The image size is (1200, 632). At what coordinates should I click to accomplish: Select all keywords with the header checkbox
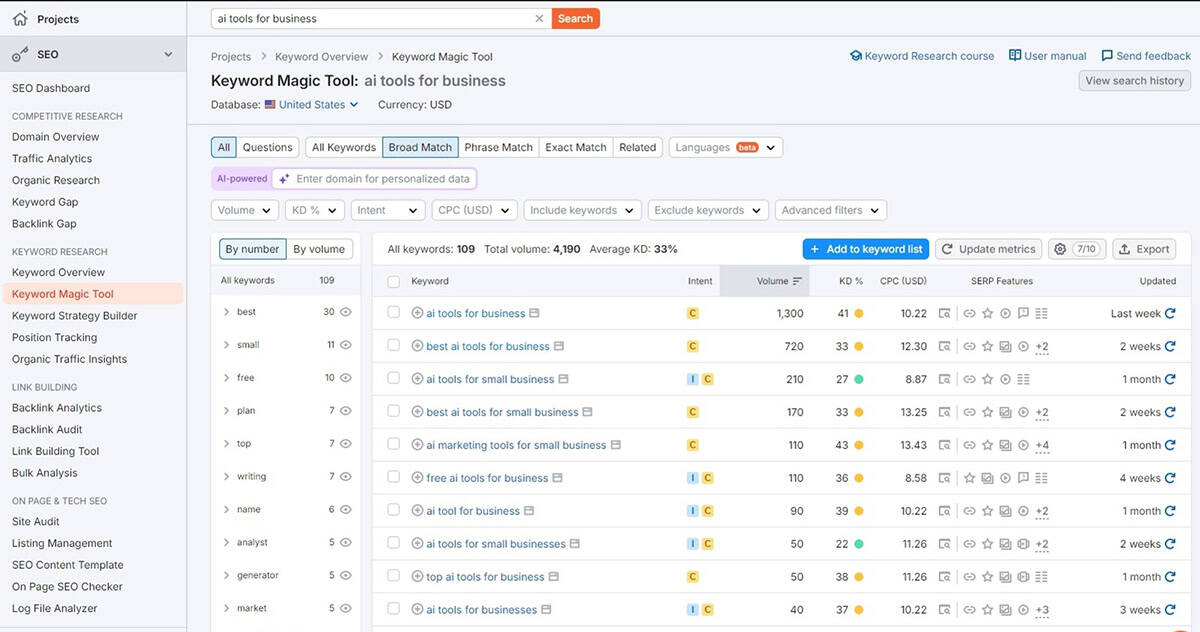(x=394, y=281)
